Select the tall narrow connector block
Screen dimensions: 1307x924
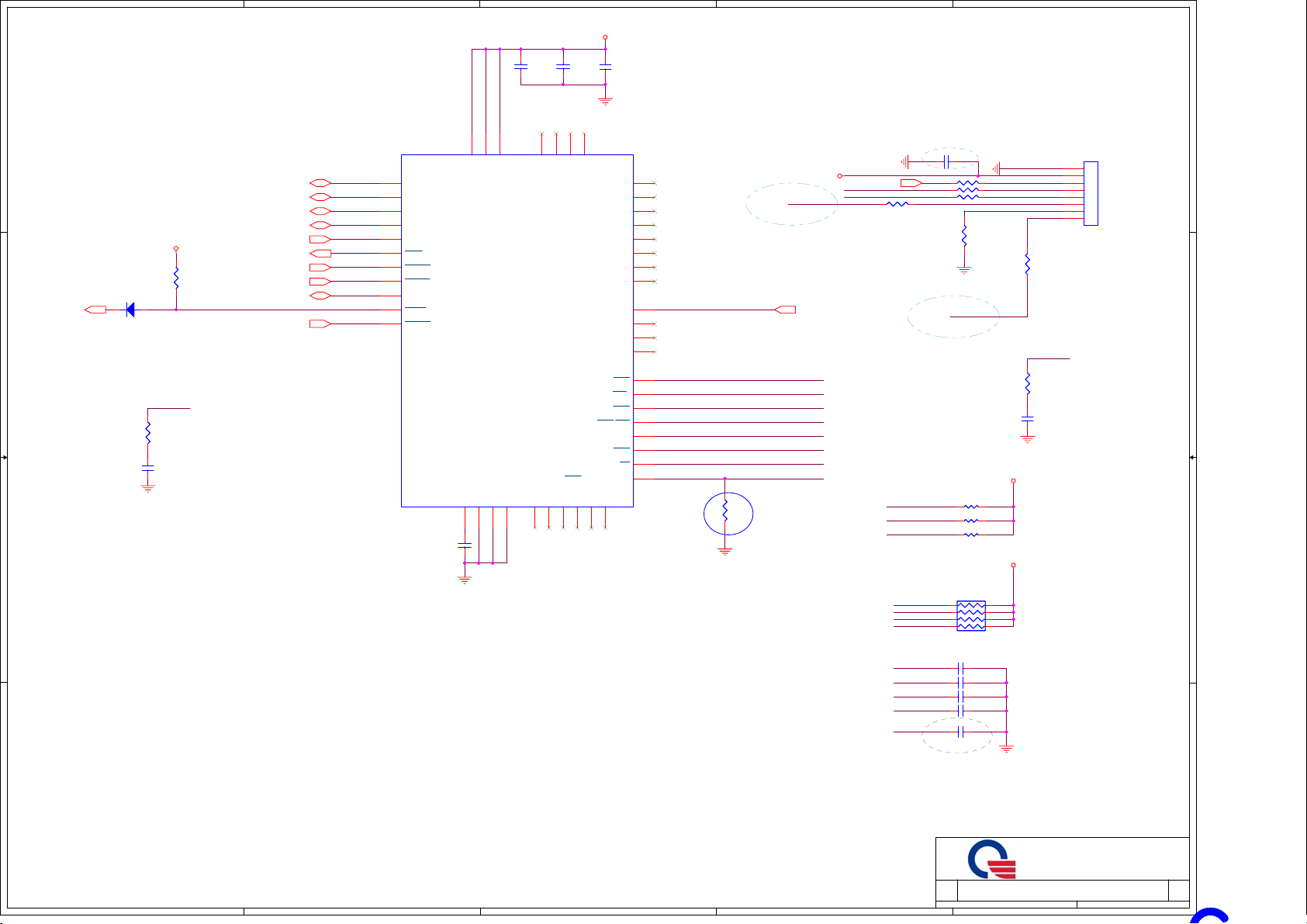[1091, 193]
